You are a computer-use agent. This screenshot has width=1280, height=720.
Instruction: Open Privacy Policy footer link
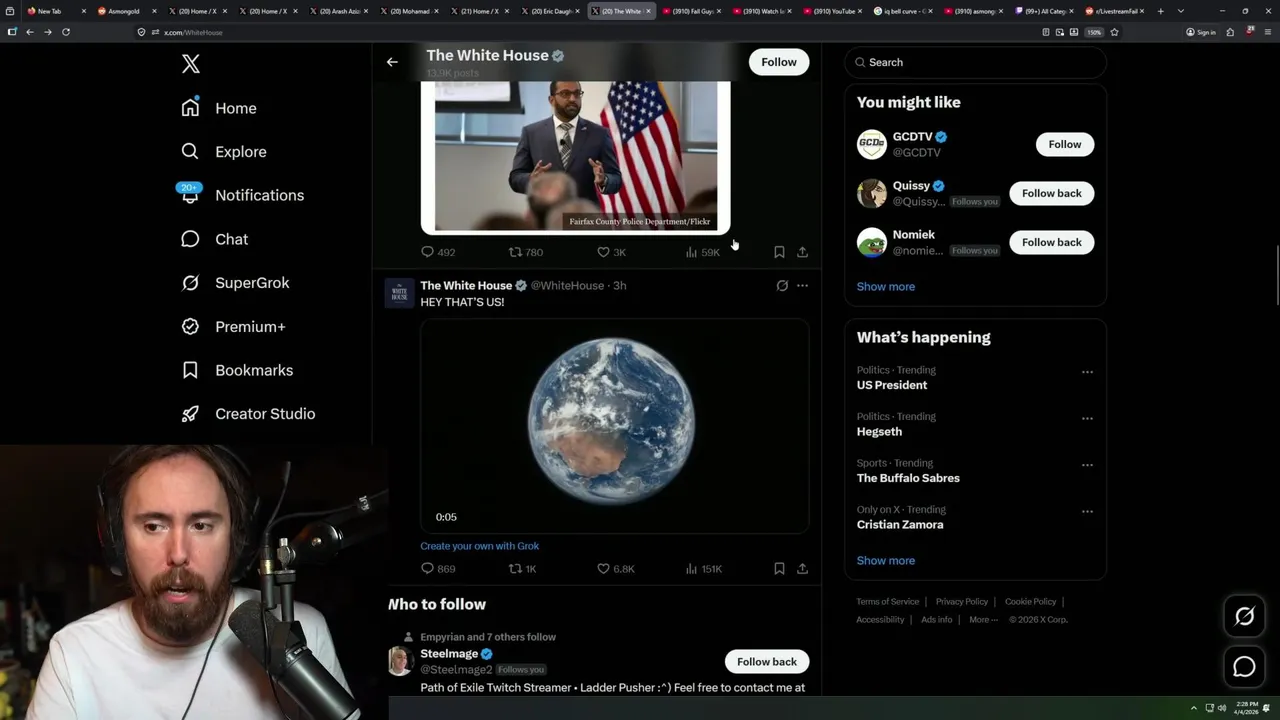click(961, 602)
